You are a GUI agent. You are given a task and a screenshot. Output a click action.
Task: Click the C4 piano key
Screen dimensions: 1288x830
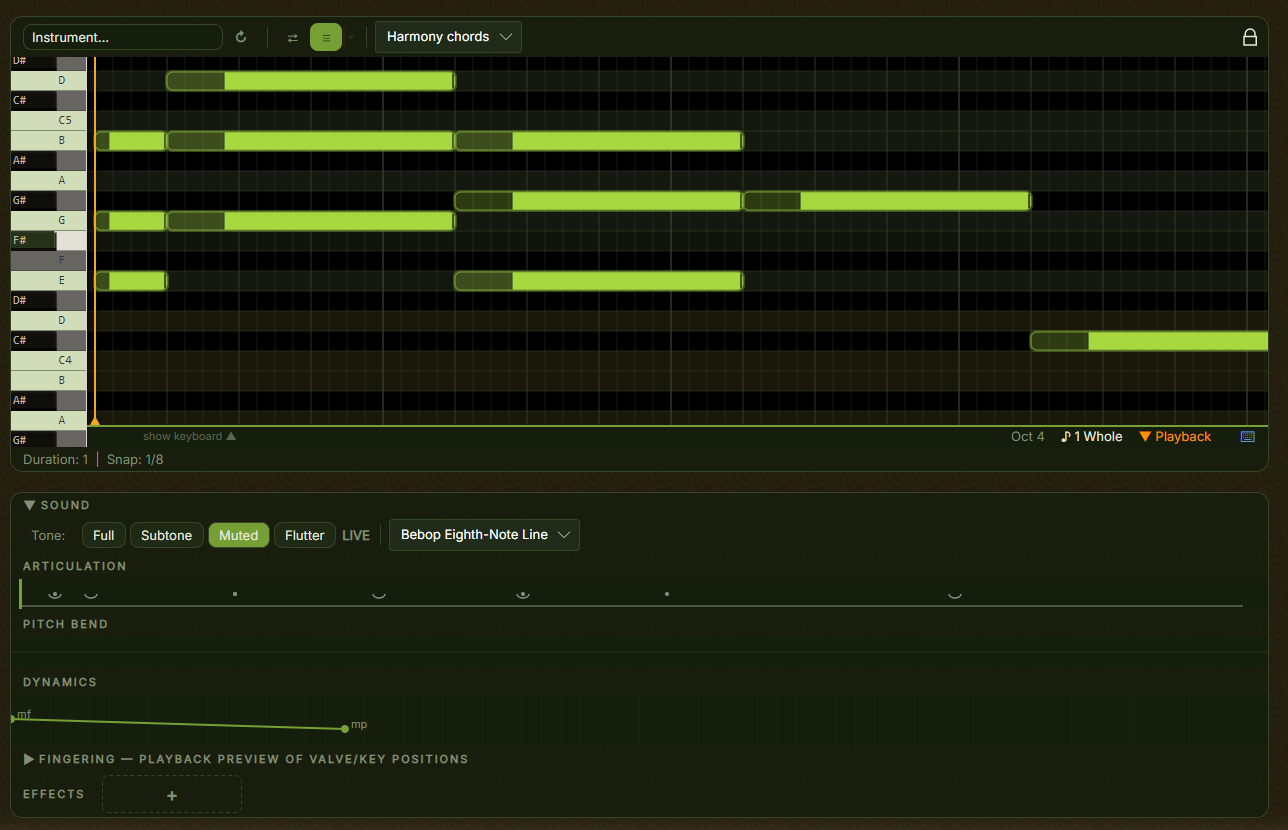click(x=49, y=360)
